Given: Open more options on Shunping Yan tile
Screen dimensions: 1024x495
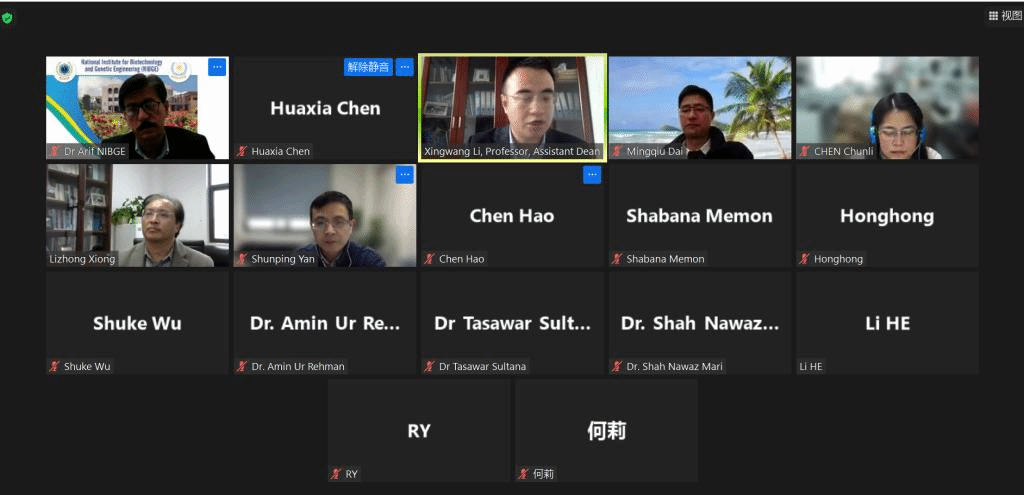Looking at the screenshot, I should tap(405, 174).
